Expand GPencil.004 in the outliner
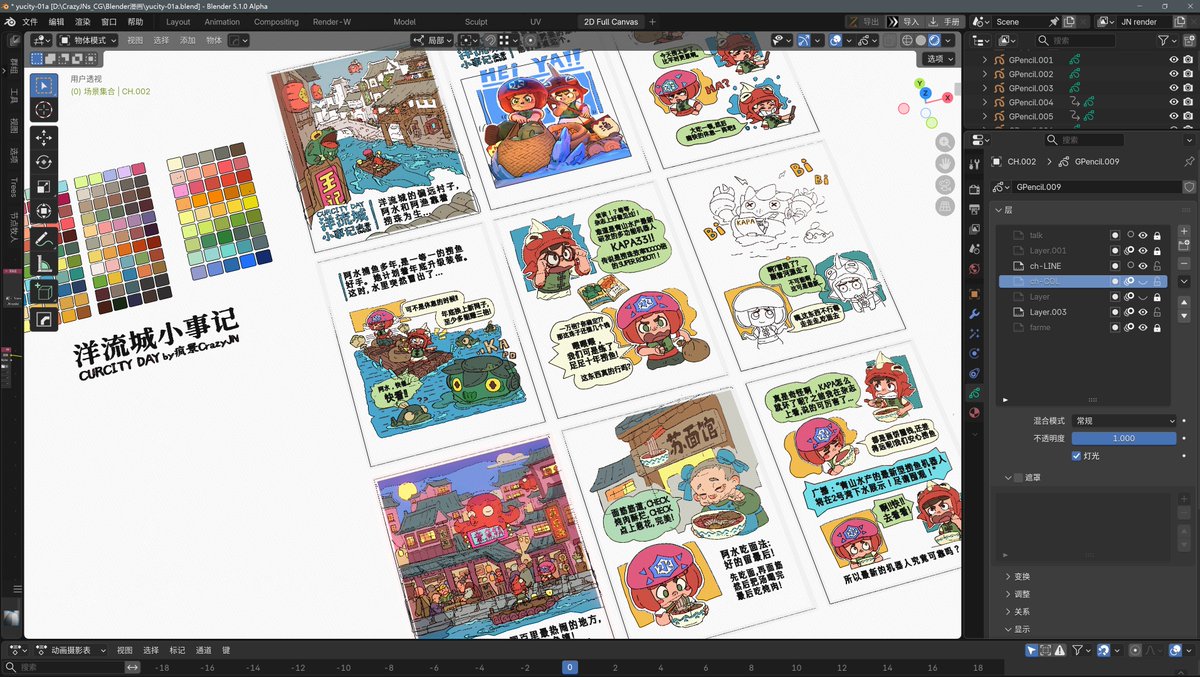This screenshot has width=1200, height=677. coord(985,102)
